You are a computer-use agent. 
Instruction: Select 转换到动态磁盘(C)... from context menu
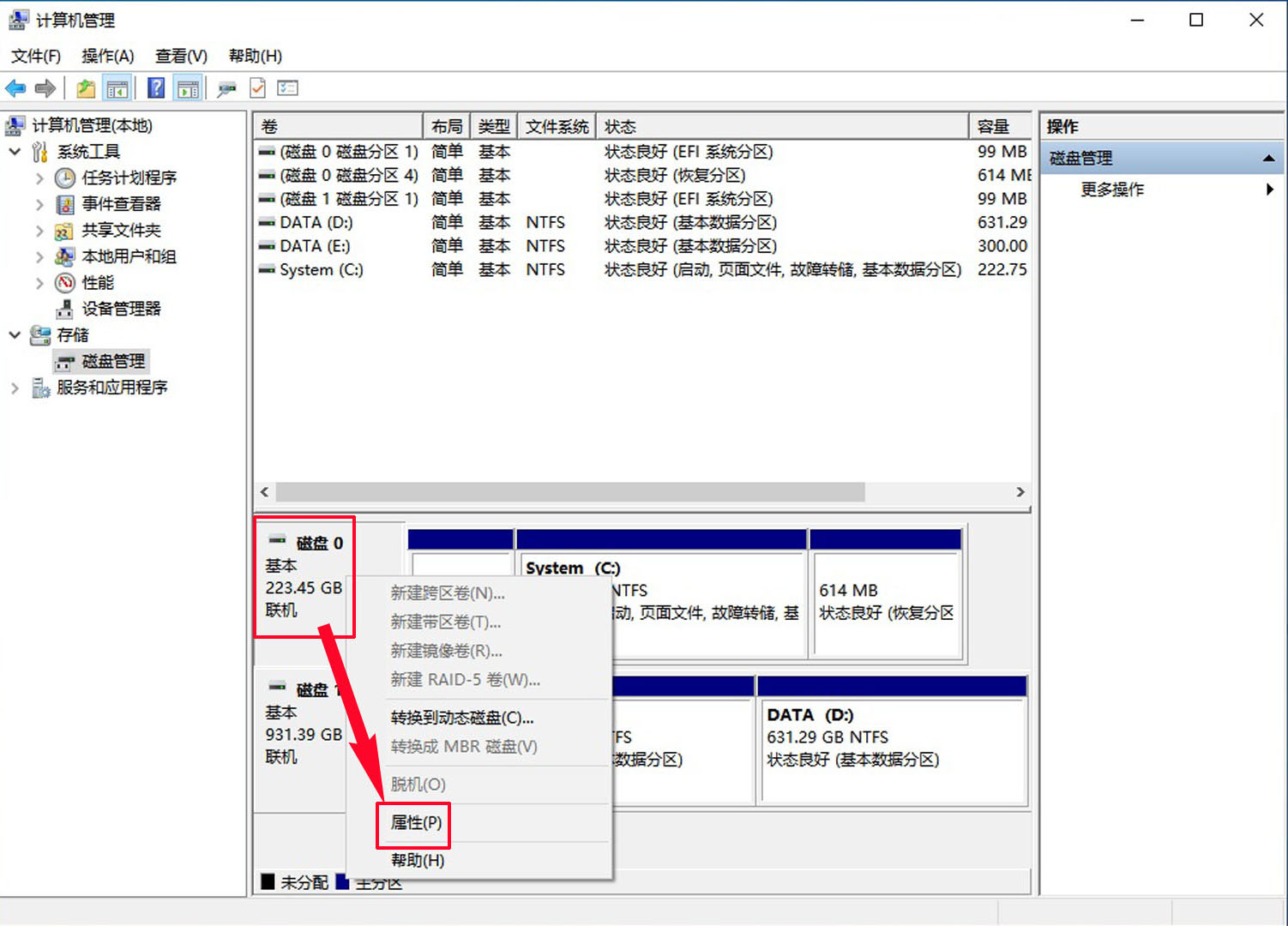tap(461, 718)
